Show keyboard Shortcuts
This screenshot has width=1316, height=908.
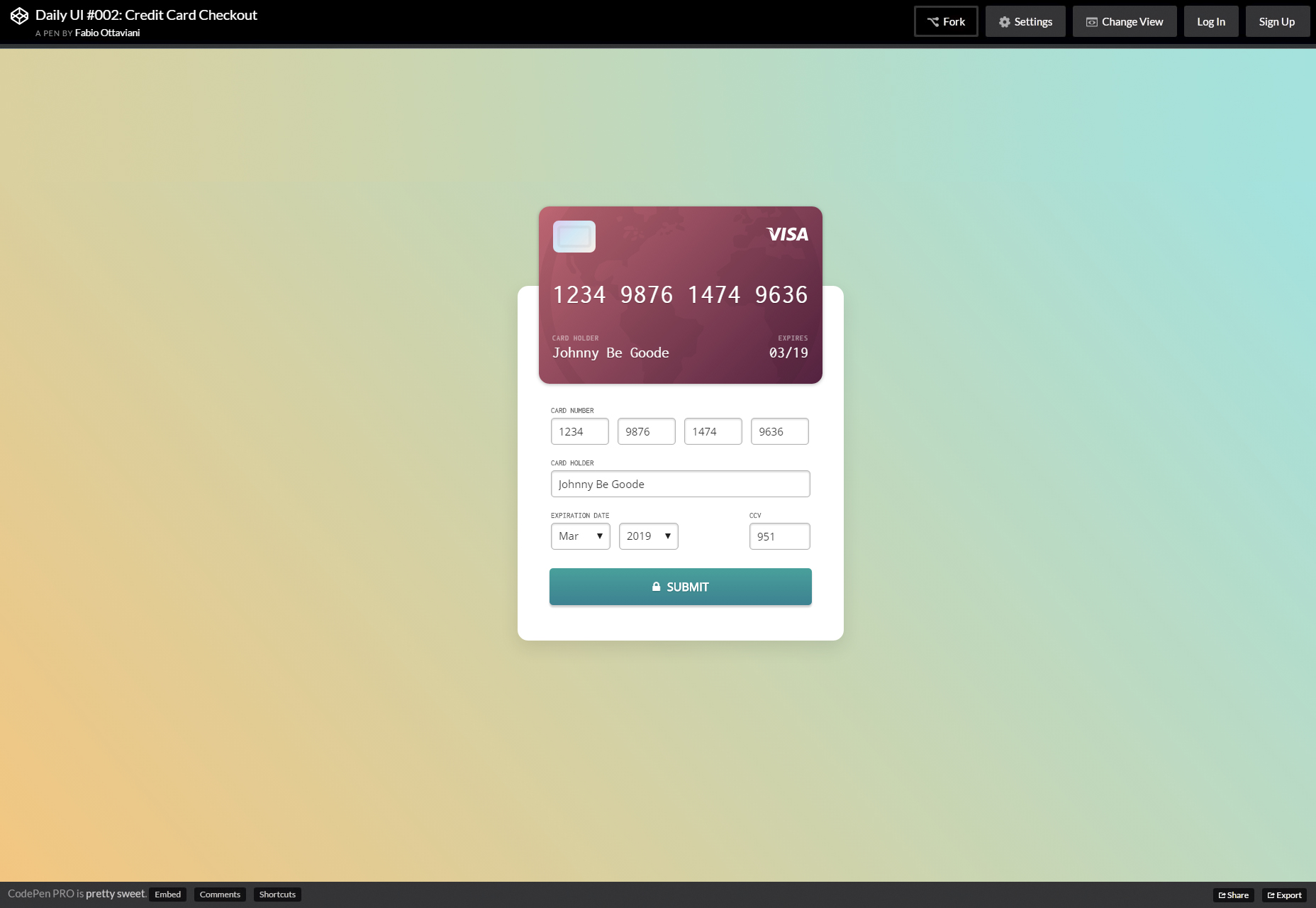(277, 895)
